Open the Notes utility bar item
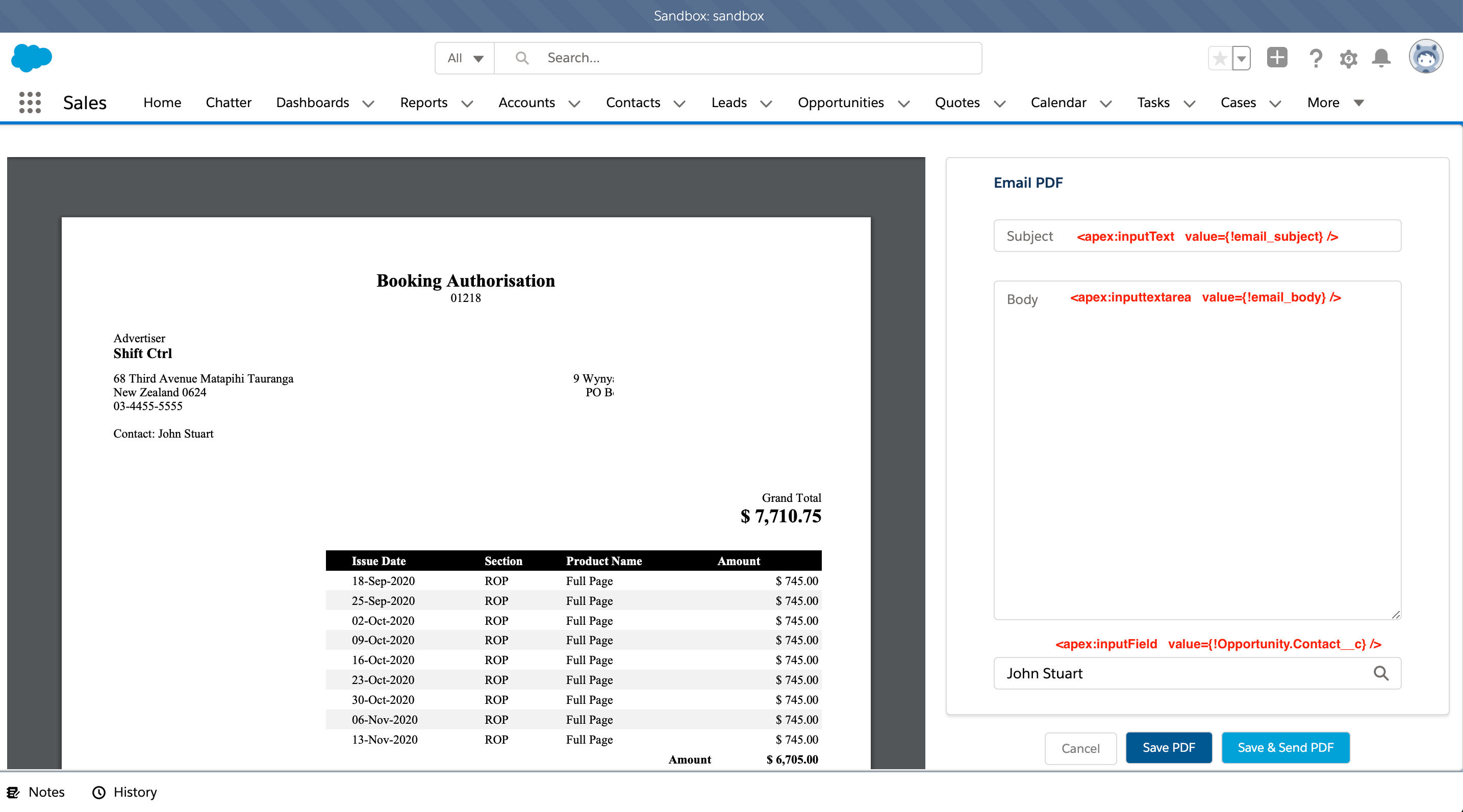Image resolution: width=1463 pixels, height=812 pixels. click(36, 792)
